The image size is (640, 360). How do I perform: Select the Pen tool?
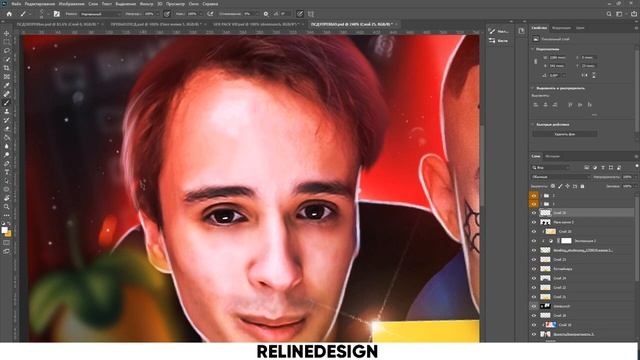7,163
